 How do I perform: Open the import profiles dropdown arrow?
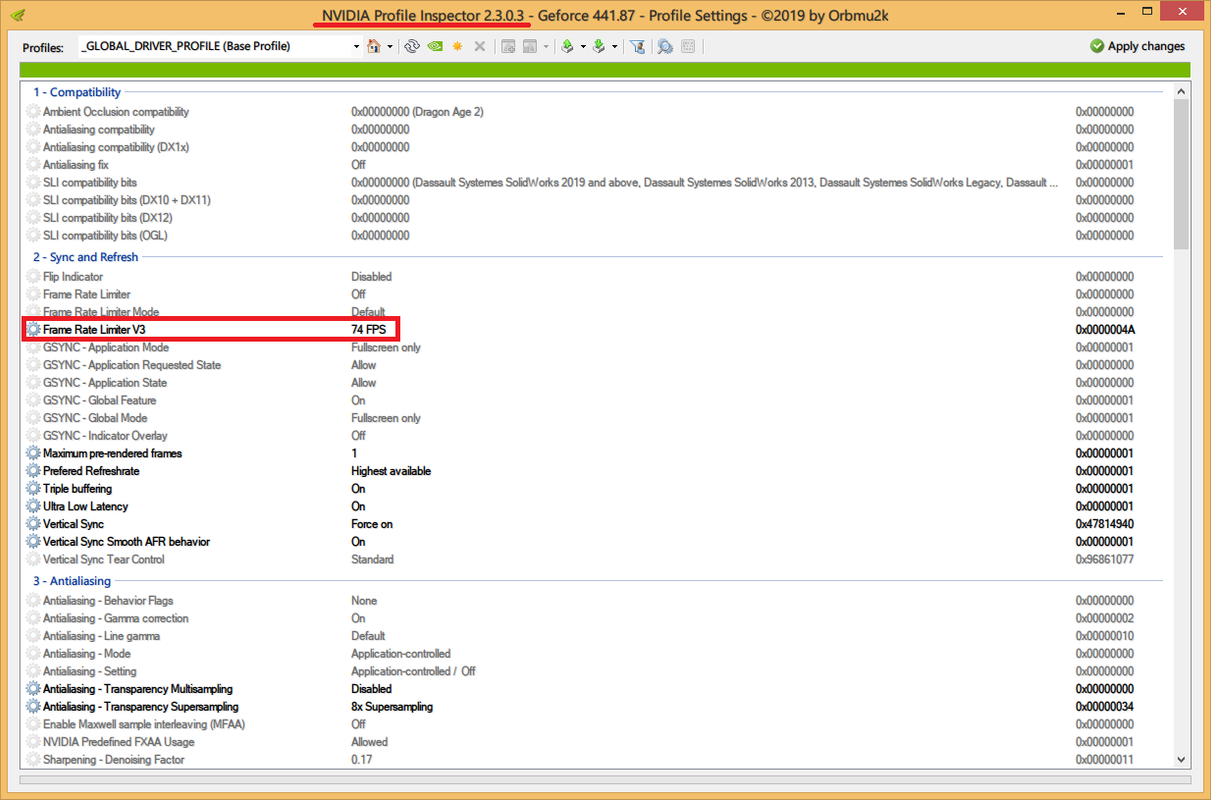614,46
